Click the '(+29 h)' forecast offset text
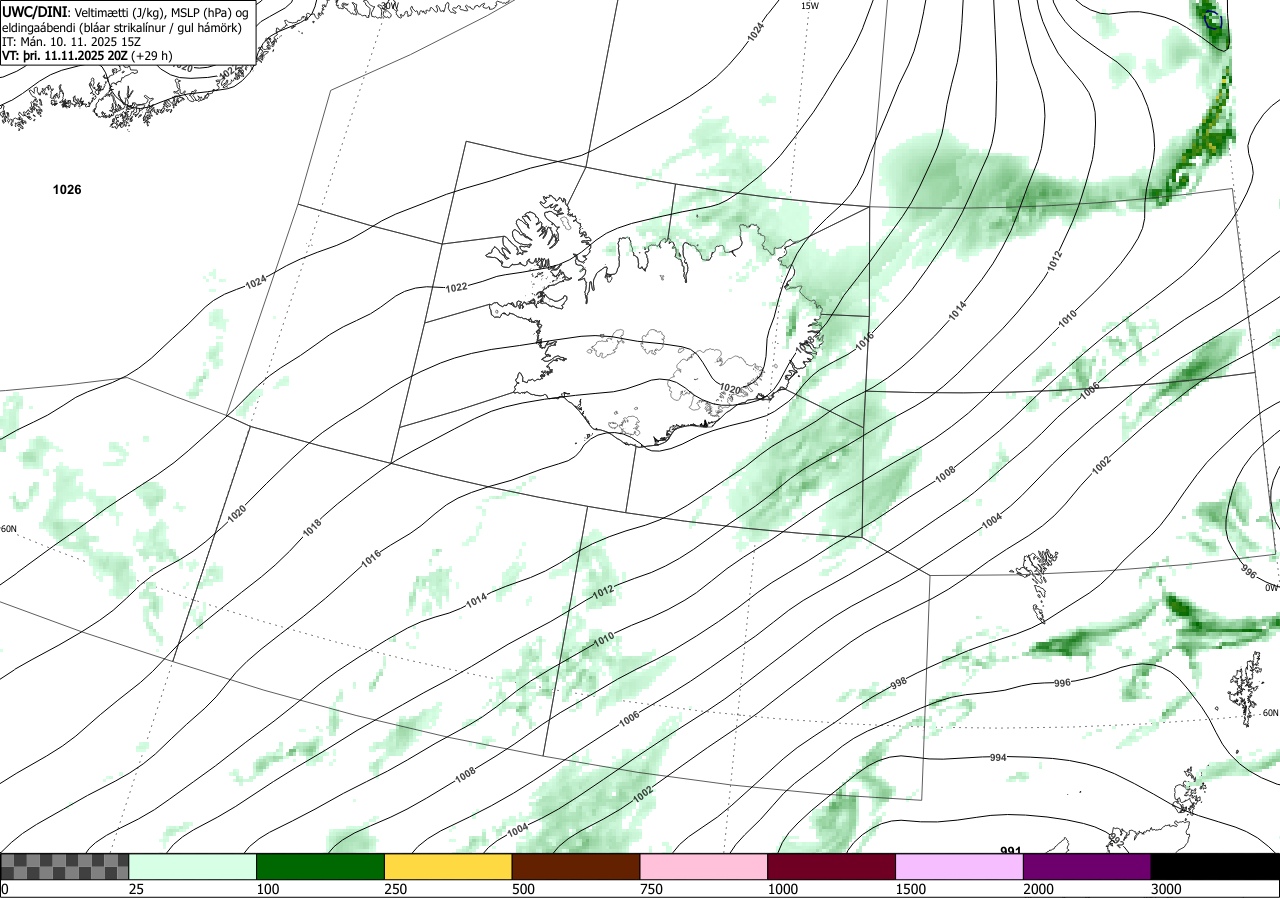1280x898 pixels. tap(151, 56)
